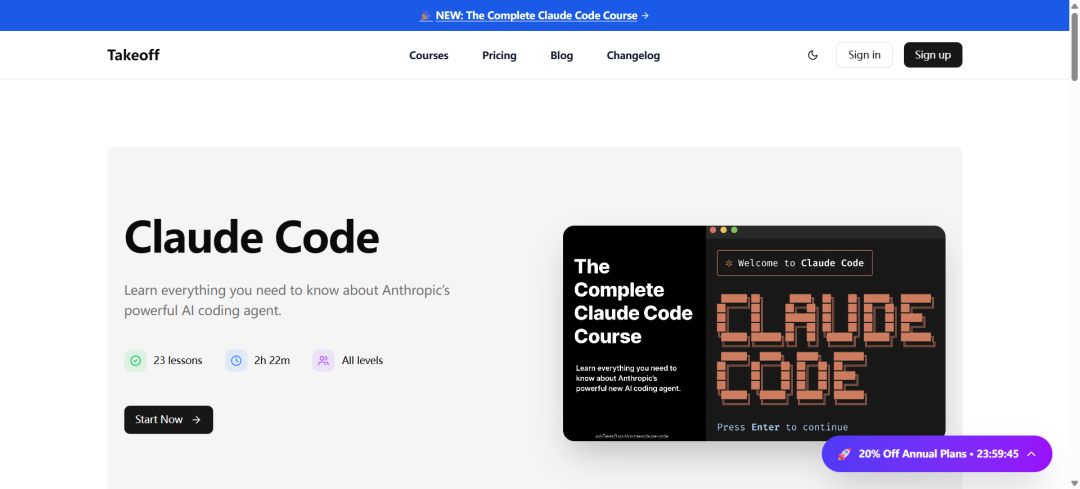Open the Courses menu item
Screen dimensions: 1080x489
428,55
